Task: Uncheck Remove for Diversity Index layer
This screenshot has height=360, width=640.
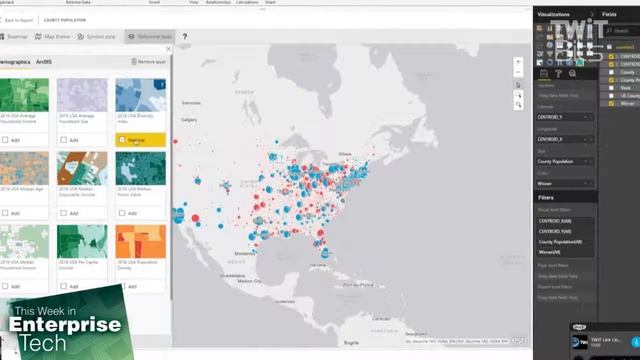Action: pos(122,140)
